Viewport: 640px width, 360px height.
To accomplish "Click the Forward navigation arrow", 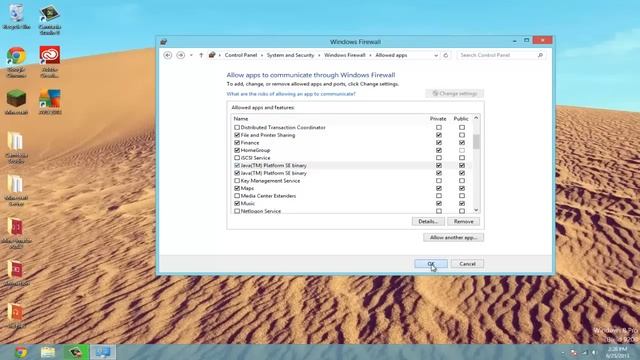I will click(180, 55).
